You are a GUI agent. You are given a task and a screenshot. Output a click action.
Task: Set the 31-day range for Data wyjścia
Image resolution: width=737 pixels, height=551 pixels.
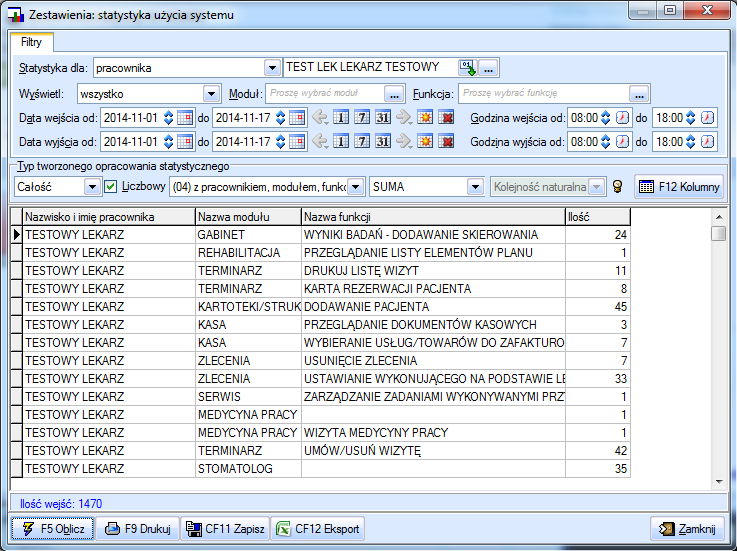coord(383,142)
